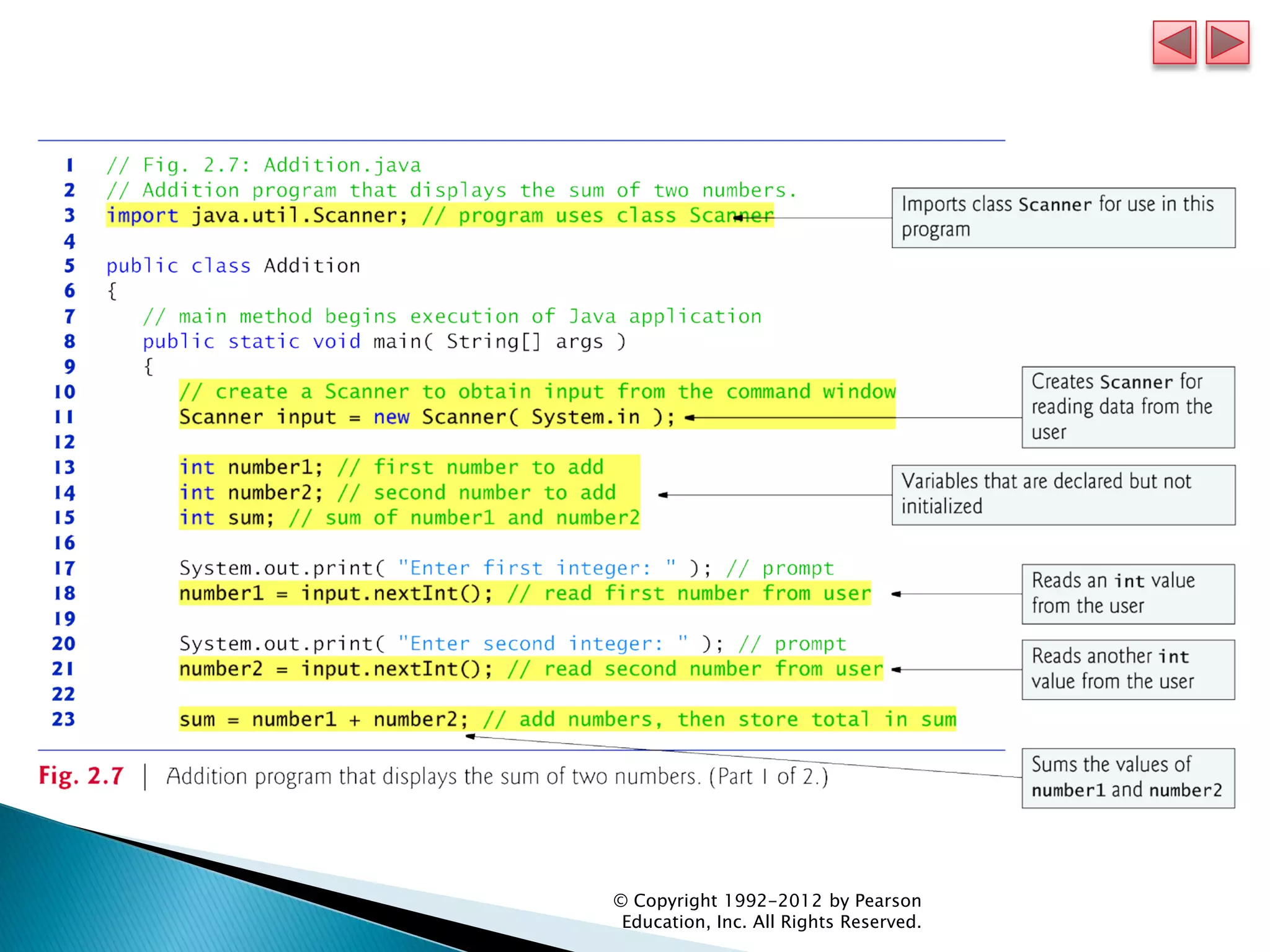
Task: Click the 'Creates Scanner for reading data' callout
Action: [x=1127, y=407]
